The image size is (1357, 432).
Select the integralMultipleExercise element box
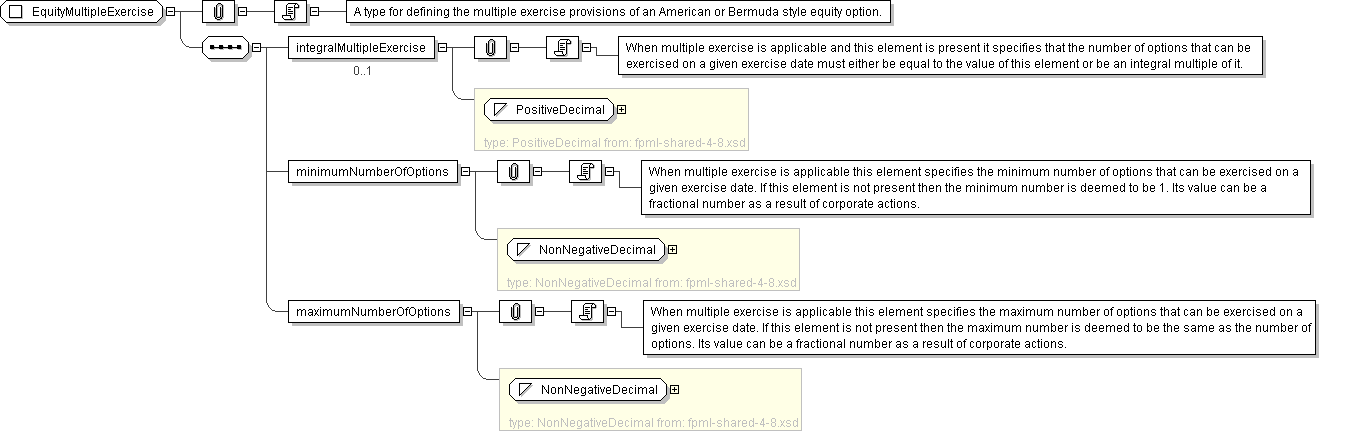pos(361,48)
